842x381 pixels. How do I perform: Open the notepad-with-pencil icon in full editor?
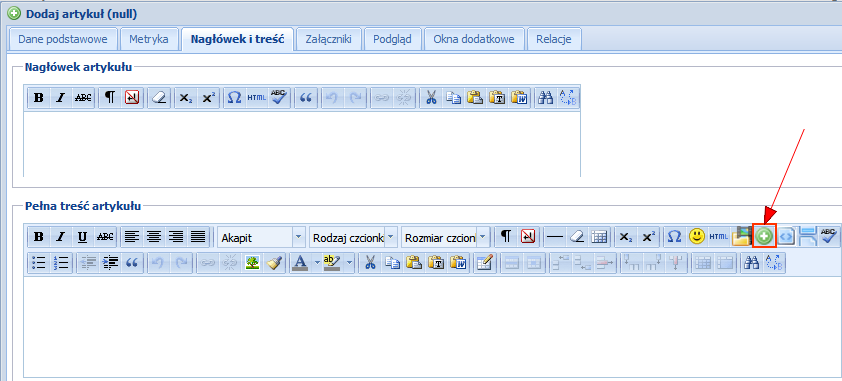pos(484,262)
